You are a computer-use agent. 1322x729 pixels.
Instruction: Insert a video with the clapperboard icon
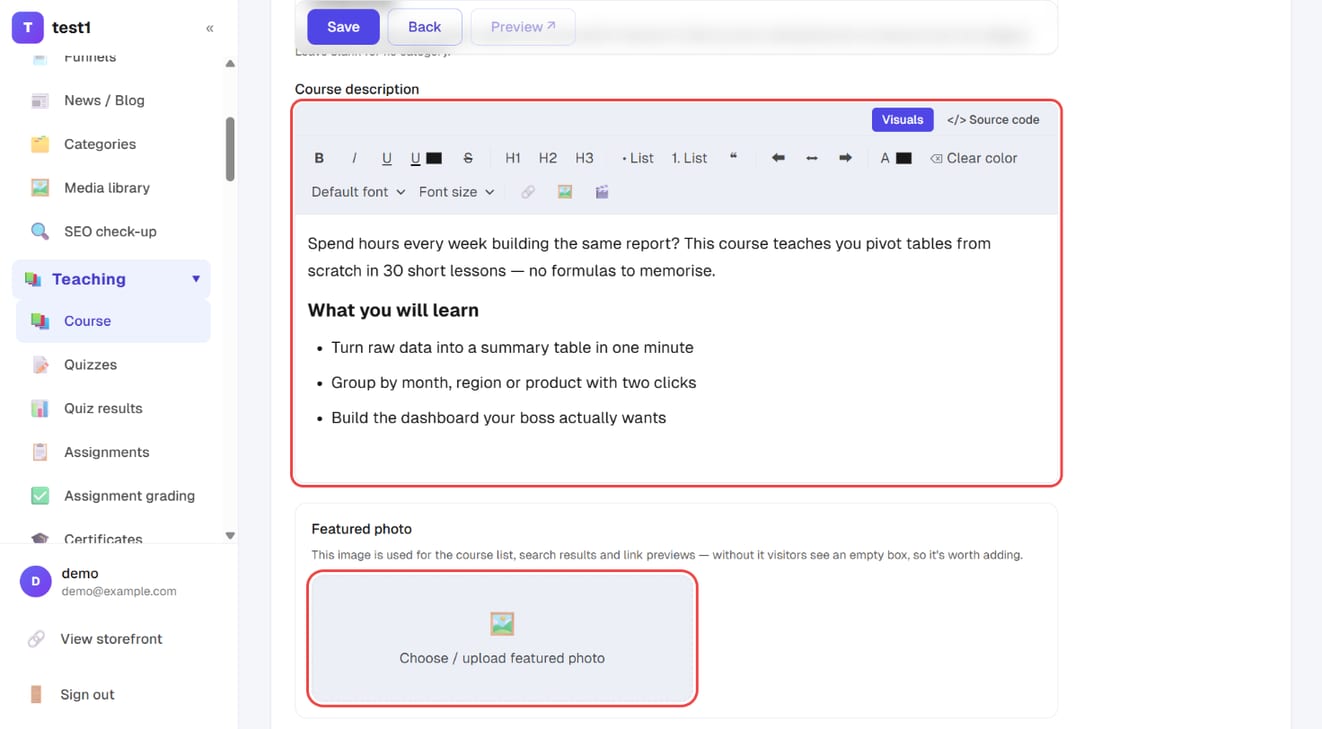[x=602, y=192]
